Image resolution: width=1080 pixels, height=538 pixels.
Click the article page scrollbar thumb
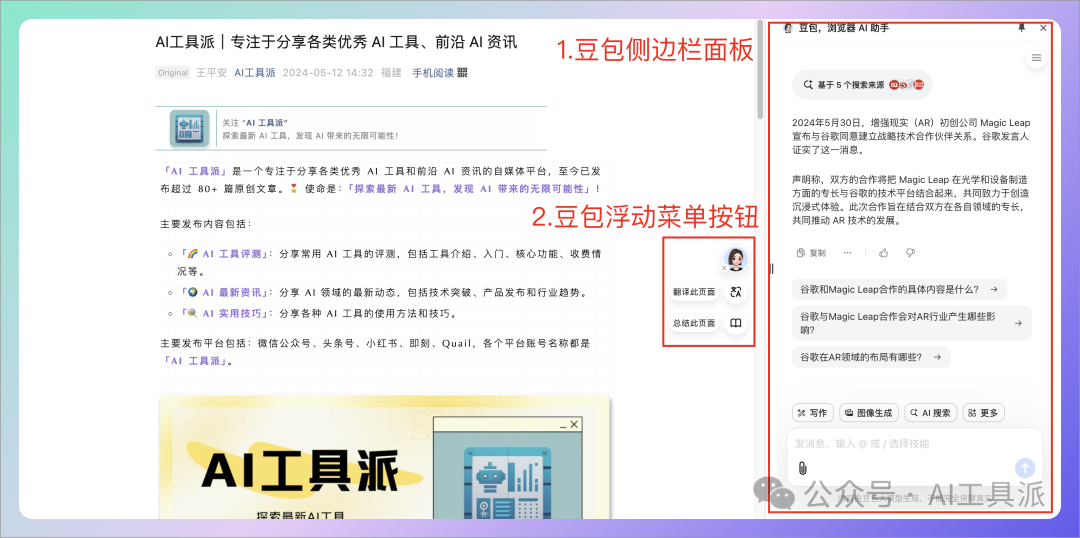[x=760, y=69]
